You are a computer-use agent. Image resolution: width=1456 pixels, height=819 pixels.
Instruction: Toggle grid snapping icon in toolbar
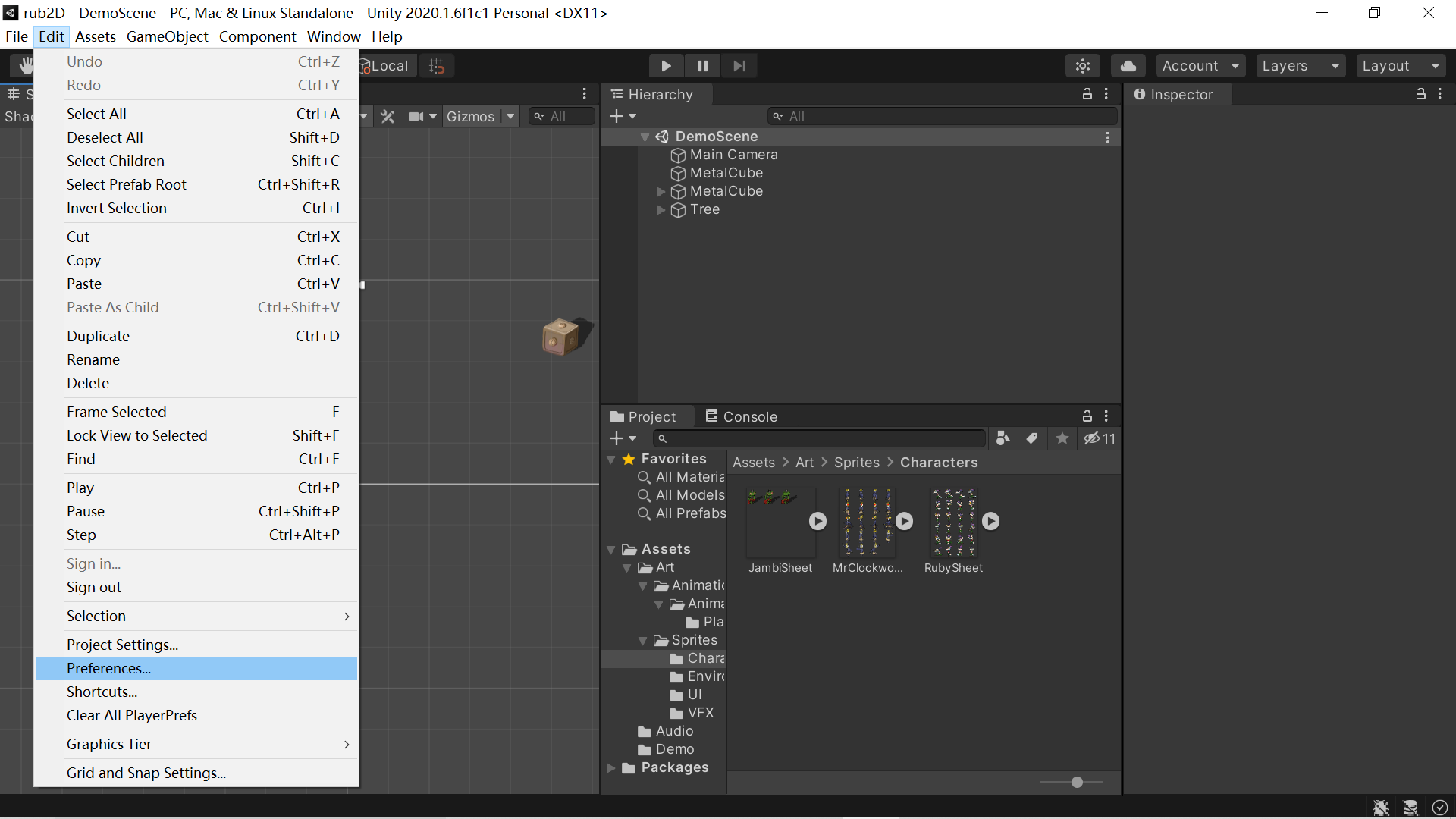coord(437,66)
